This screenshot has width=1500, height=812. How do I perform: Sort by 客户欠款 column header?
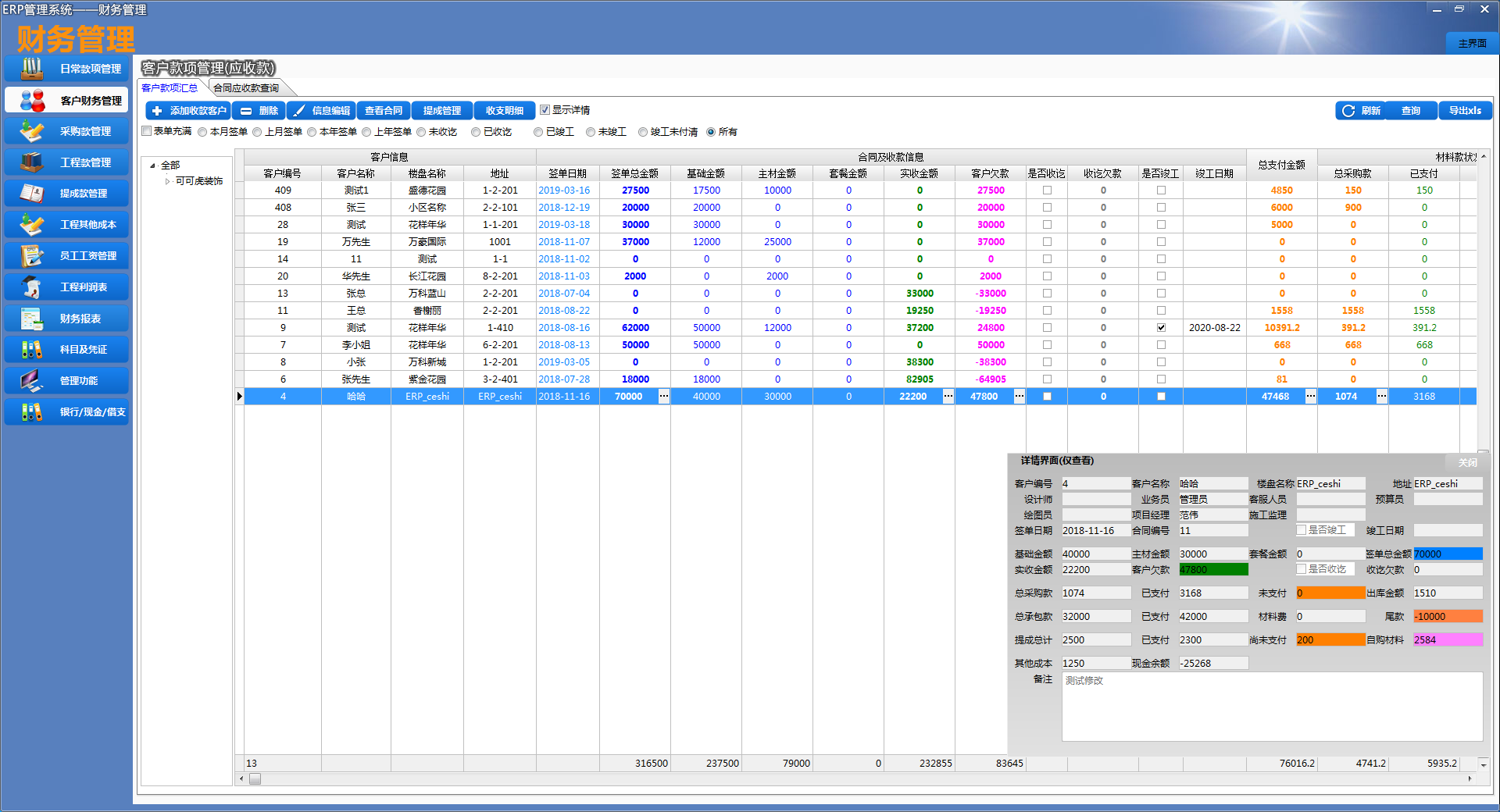(990, 173)
